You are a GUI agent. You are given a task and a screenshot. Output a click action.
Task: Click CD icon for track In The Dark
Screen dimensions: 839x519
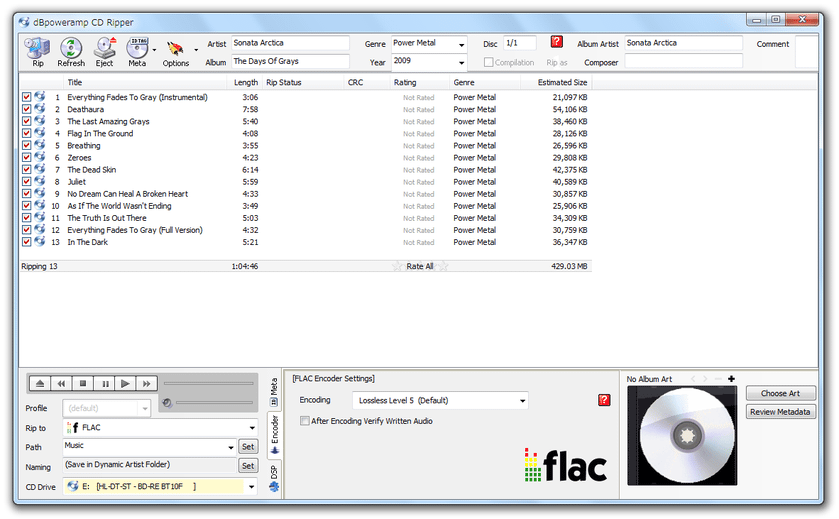click(x=40, y=241)
